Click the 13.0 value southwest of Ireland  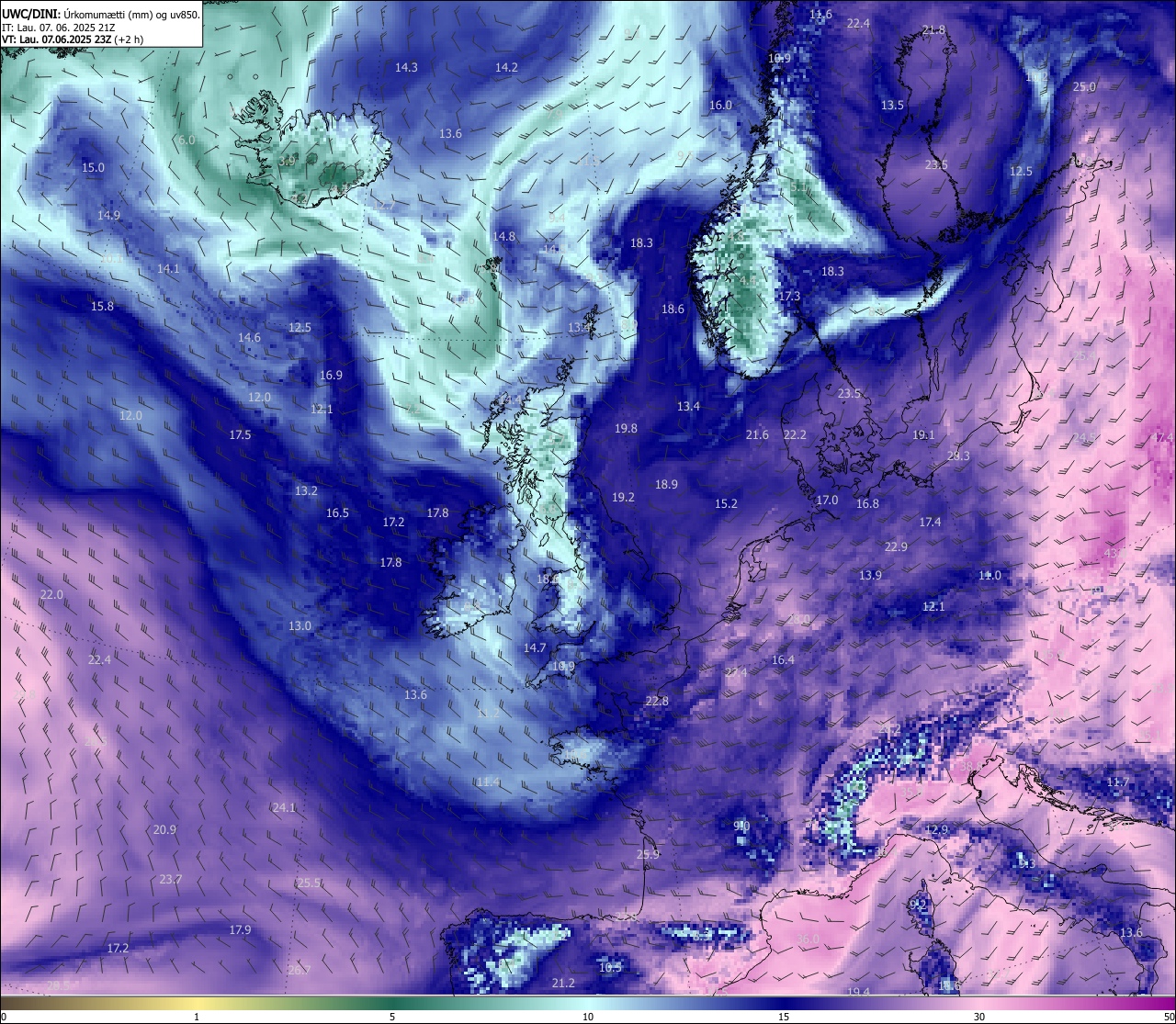coord(300,625)
